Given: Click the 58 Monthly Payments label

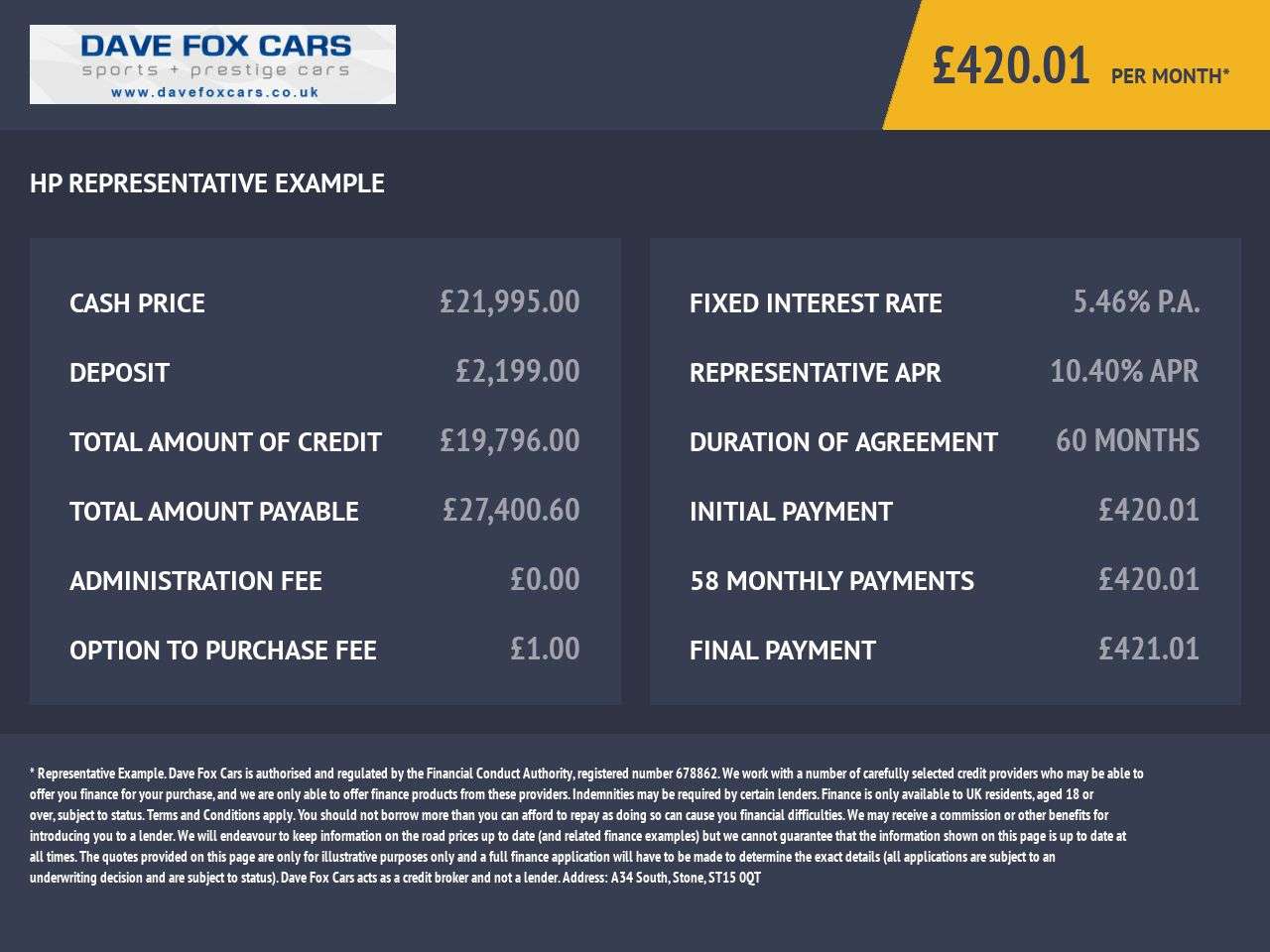Looking at the screenshot, I should click(831, 581).
